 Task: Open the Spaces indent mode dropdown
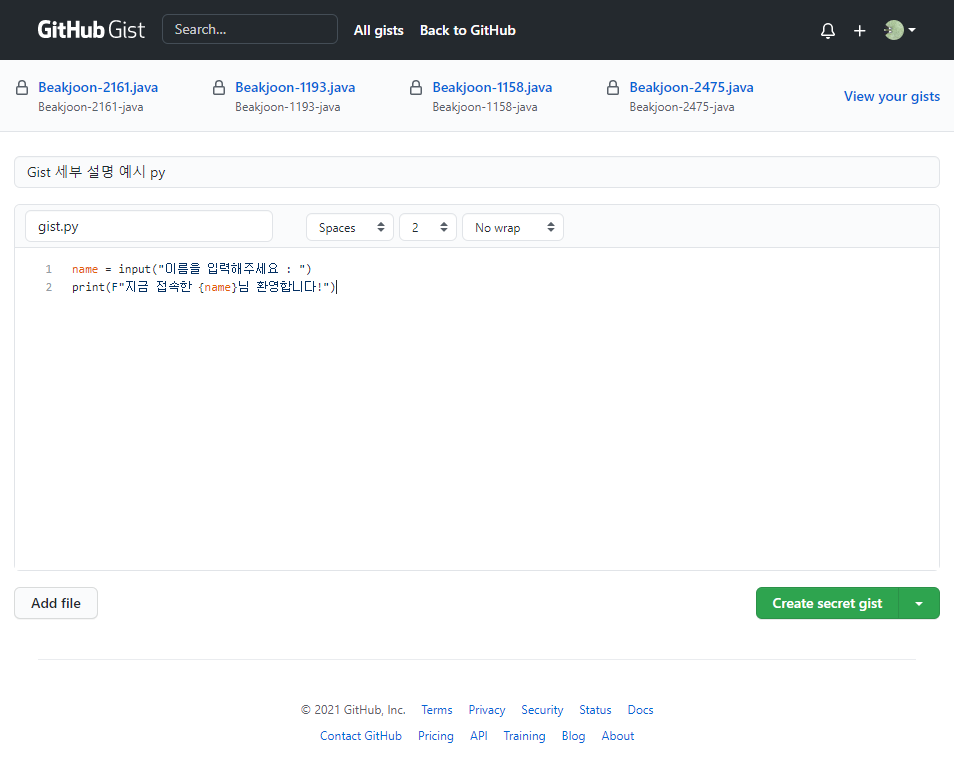pos(350,227)
